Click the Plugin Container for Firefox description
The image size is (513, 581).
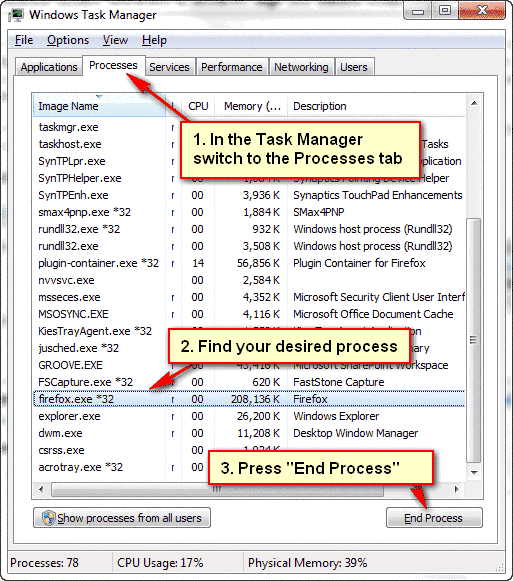click(x=359, y=263)
